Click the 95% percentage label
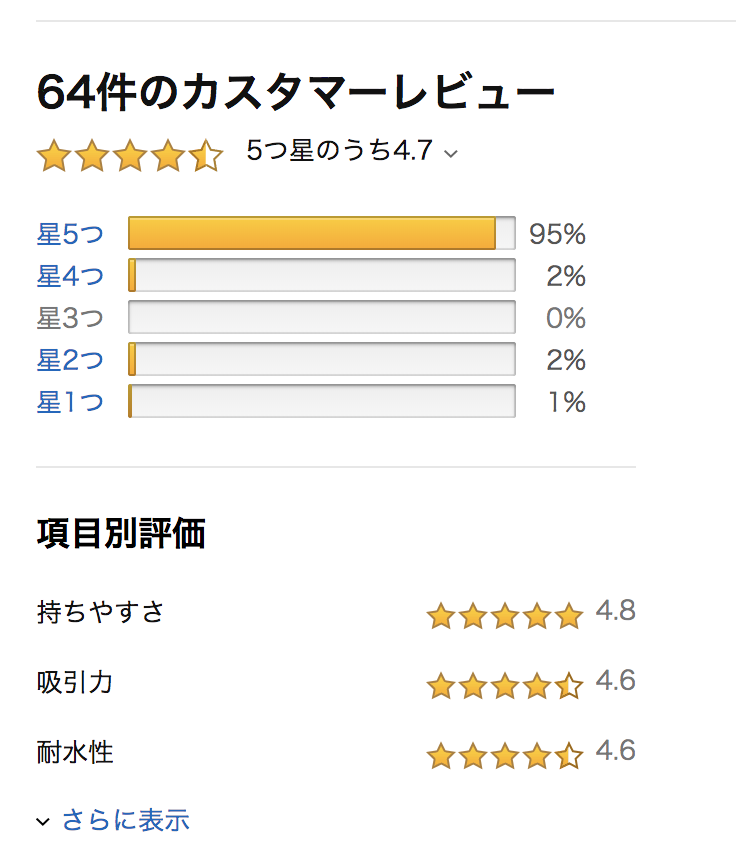The width and height of the screenshot is (736, 864). coord(557,234)
